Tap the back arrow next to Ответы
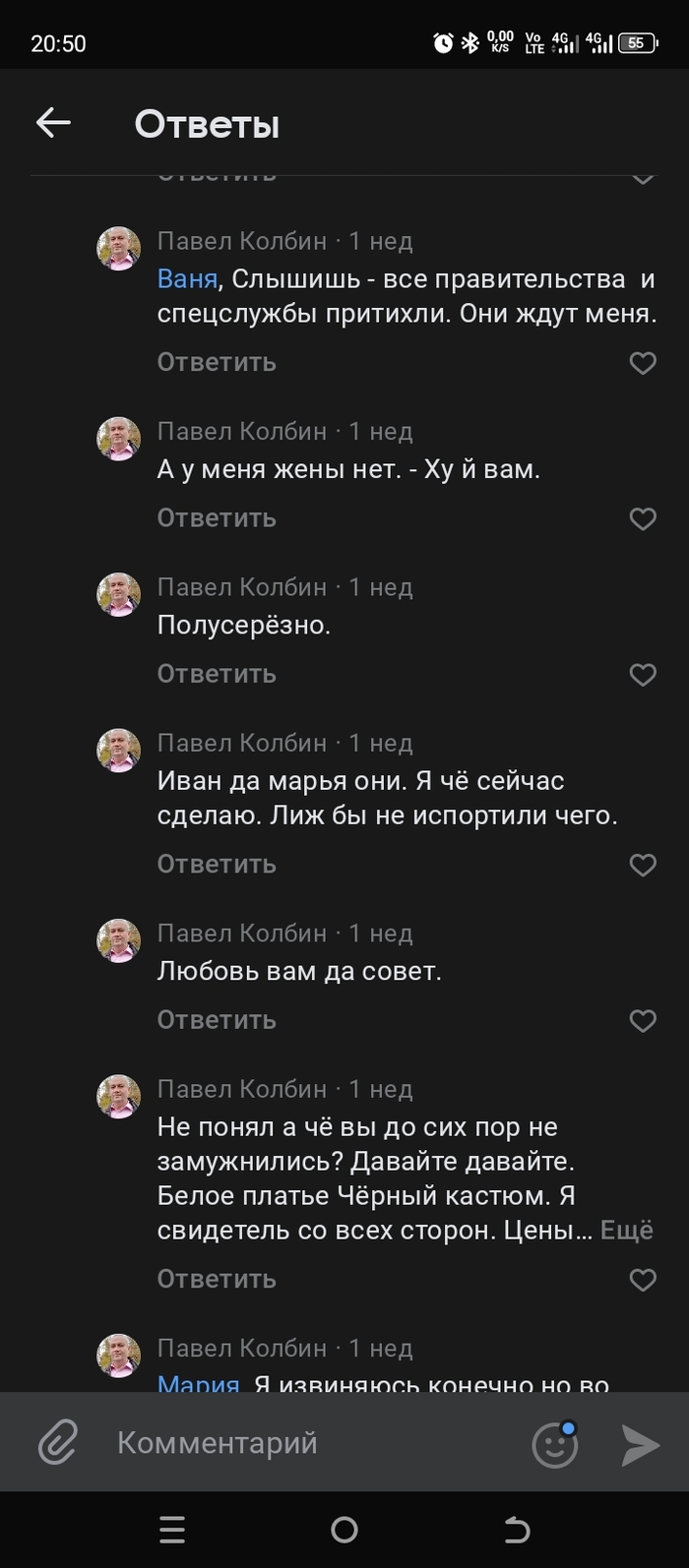689x1568 pixels. 53,123
